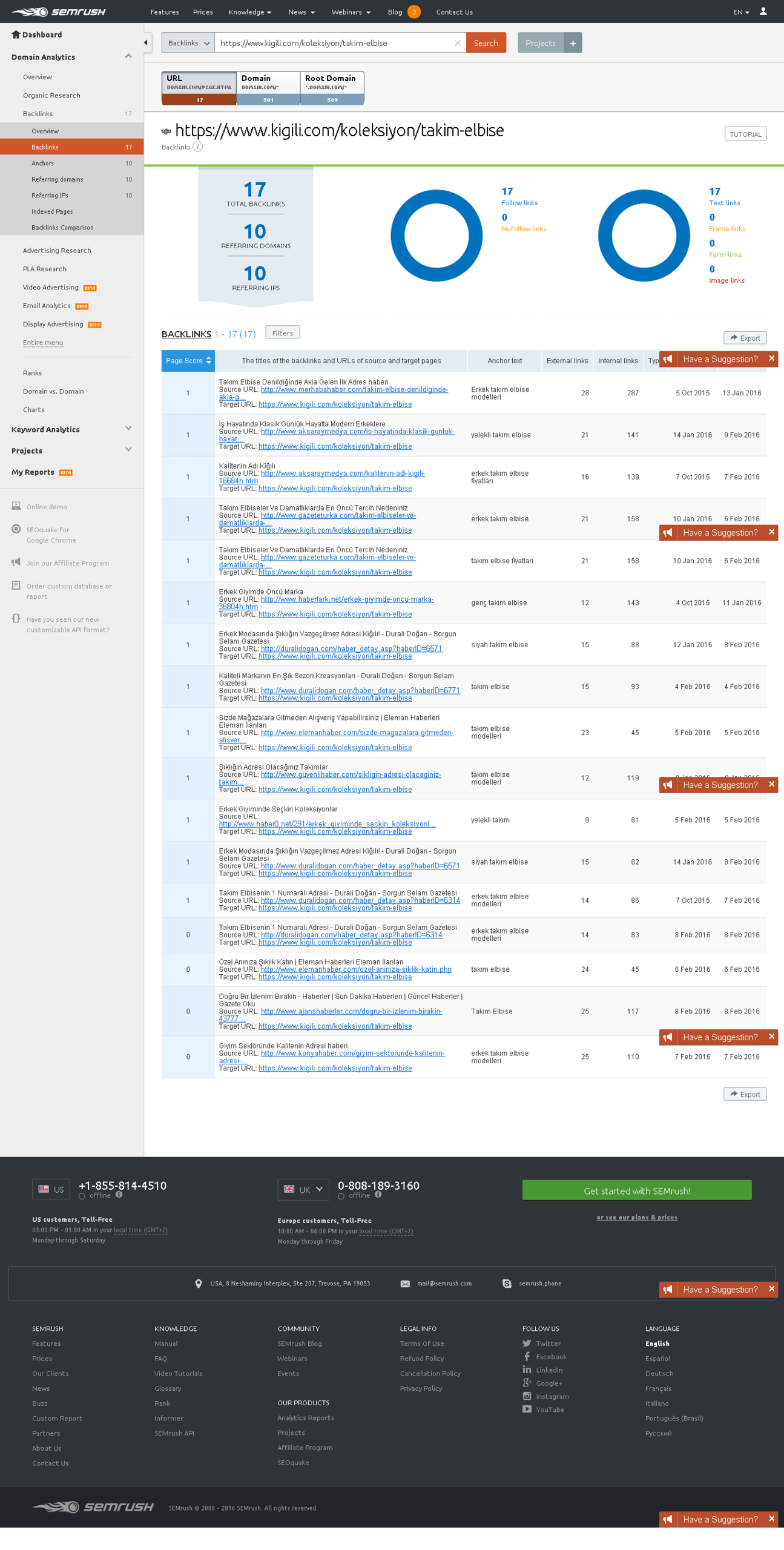Sort the table by Page Score
Viewport: 784px width, 1550px height.
188,360
